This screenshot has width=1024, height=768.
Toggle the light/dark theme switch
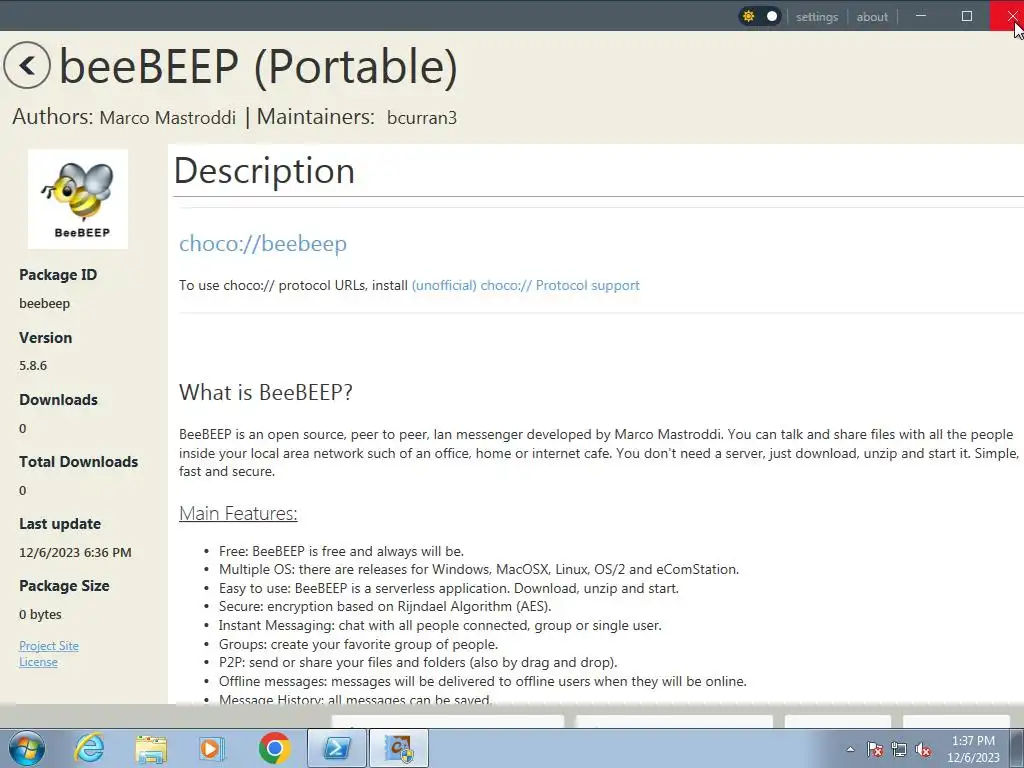point(760,16)
